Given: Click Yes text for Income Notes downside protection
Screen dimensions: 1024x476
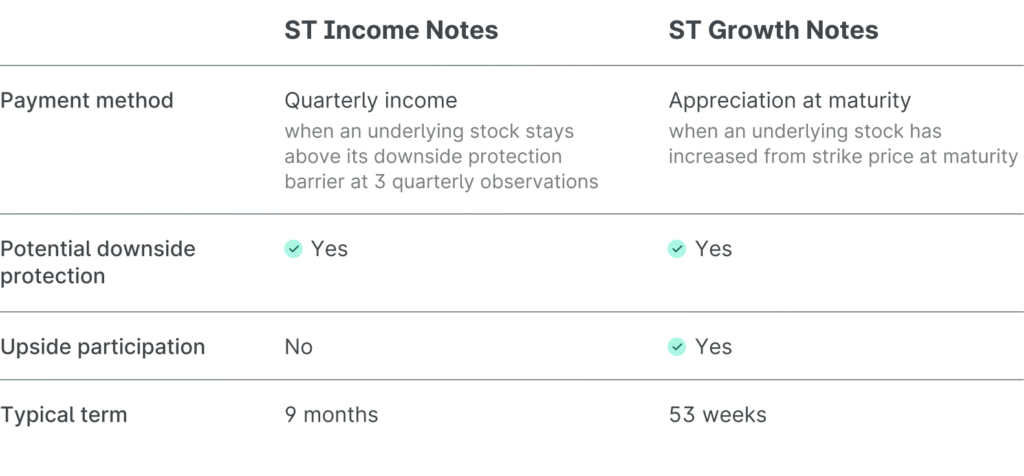Looking at the screenshot, I should (x=329, y=249).
